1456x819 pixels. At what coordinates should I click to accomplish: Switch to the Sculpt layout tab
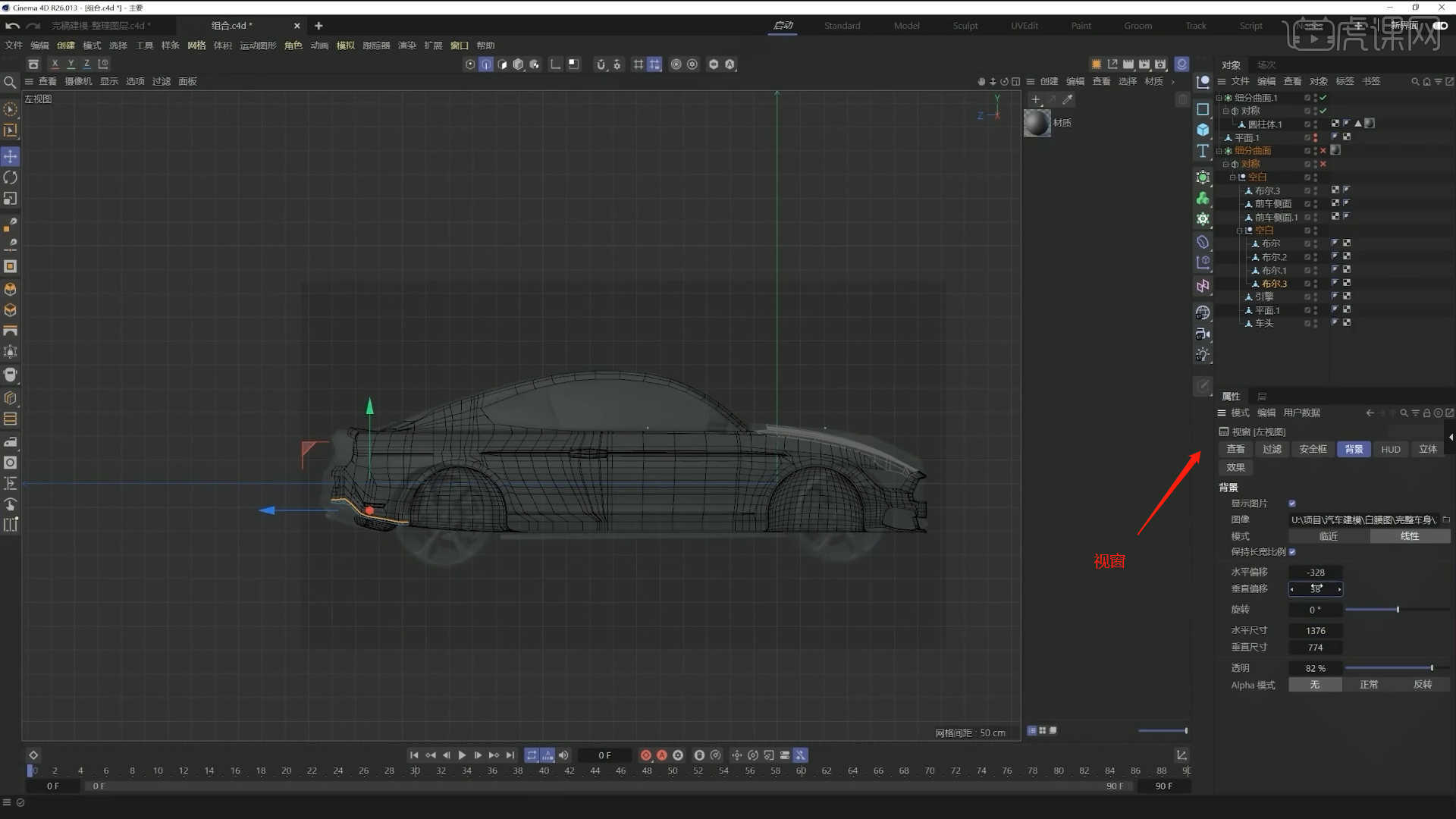(965, 26)
